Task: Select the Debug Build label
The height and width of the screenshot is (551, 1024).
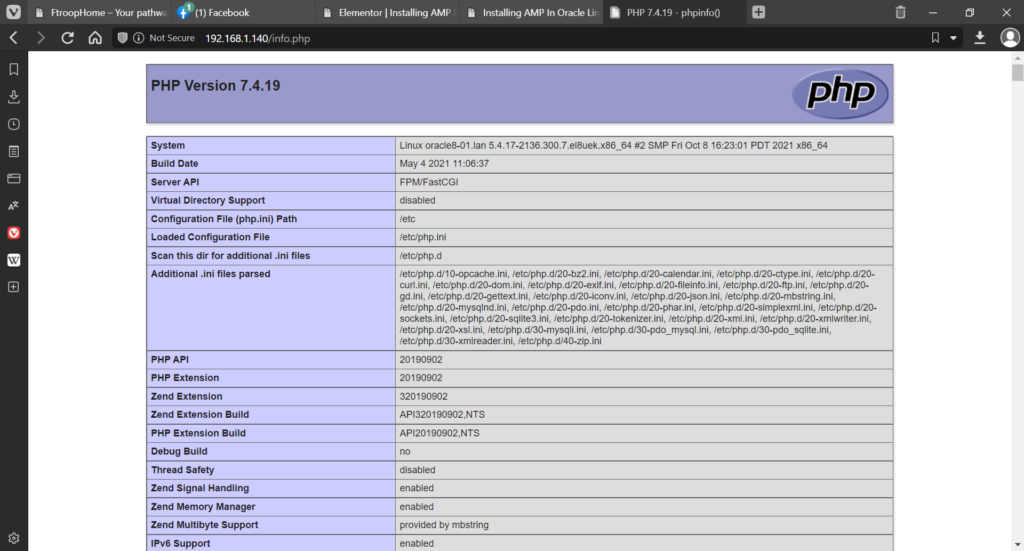Action: click(179, 451)
